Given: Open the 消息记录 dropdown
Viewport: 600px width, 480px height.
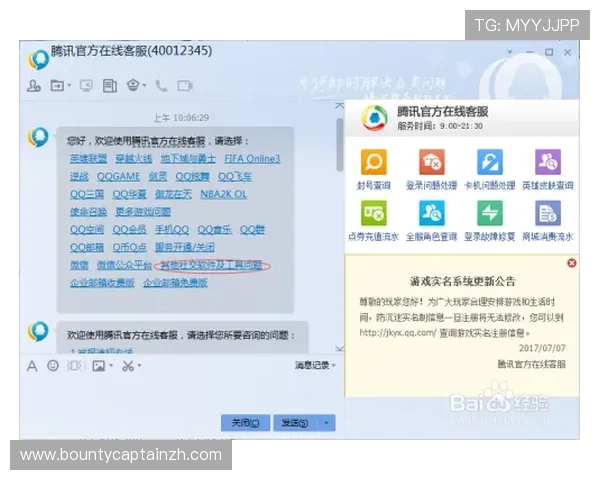Looking at the screenshot, I should click(315, 366).
